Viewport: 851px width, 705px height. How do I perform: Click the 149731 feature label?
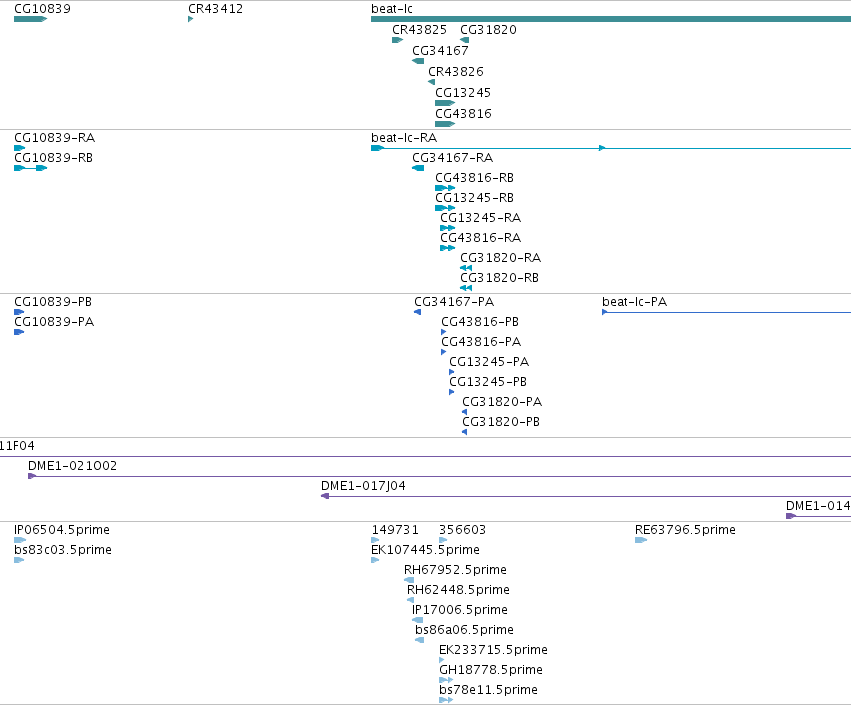[x=395, y=530]
